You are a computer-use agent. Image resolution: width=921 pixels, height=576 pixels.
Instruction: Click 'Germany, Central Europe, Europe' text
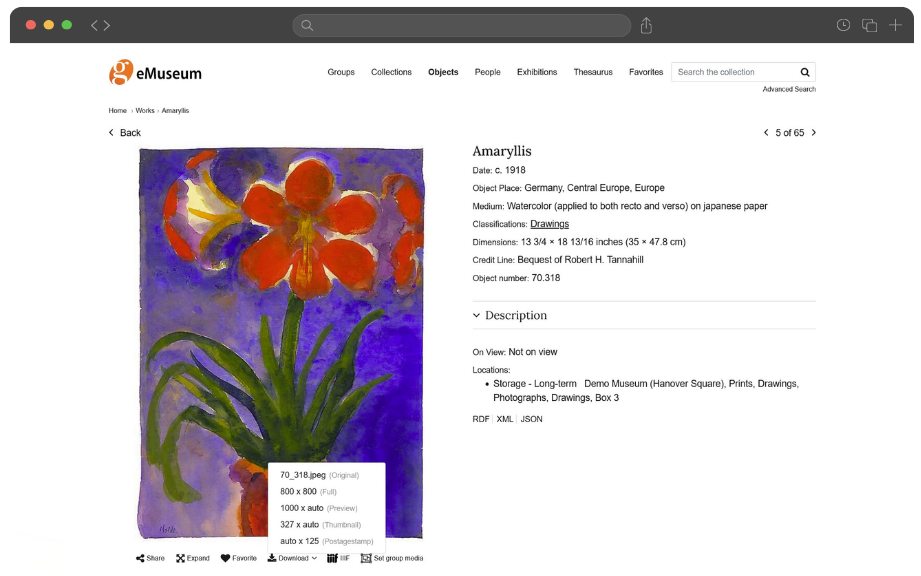pos(594,188)
